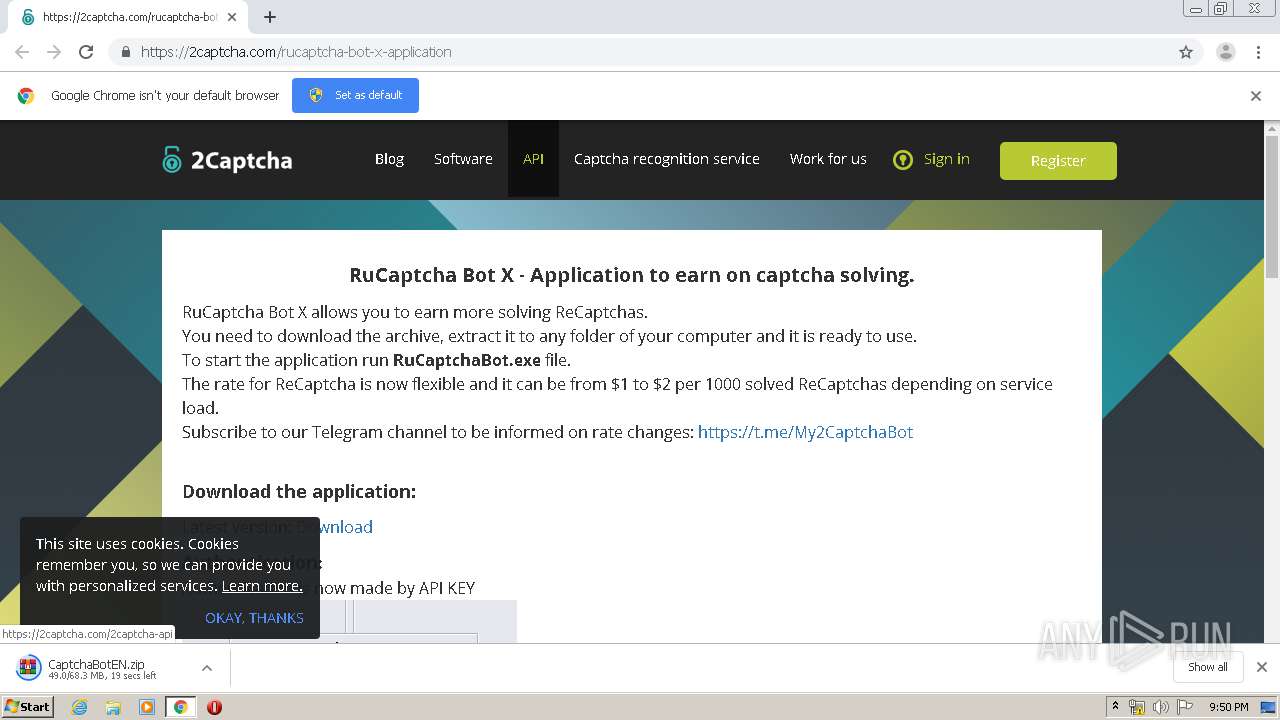Open Captcha recognition service page
This screenshot has height=720, width=1280.
[667, 159]
